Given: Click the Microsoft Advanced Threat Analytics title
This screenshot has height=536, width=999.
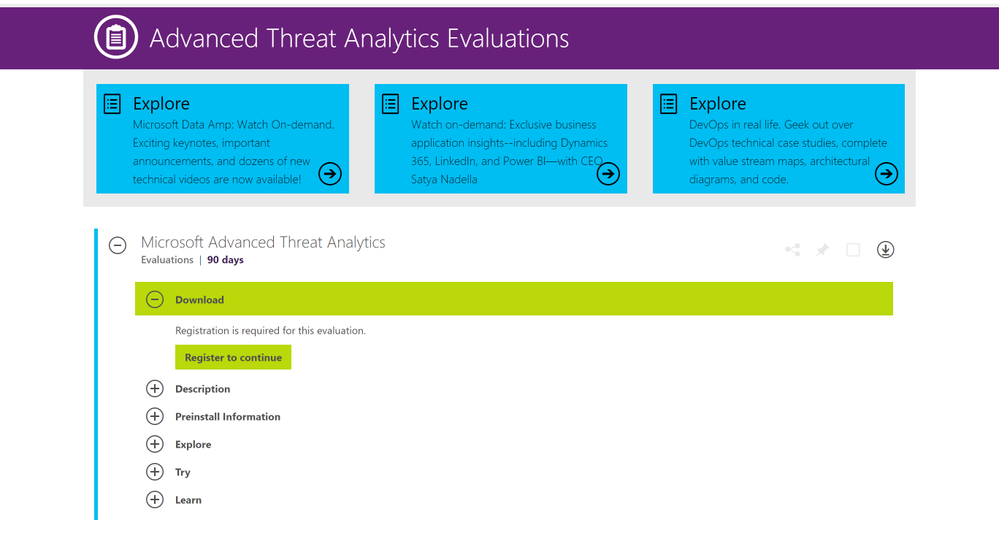Looking at the screenshot, I should (x=263, y=242).
